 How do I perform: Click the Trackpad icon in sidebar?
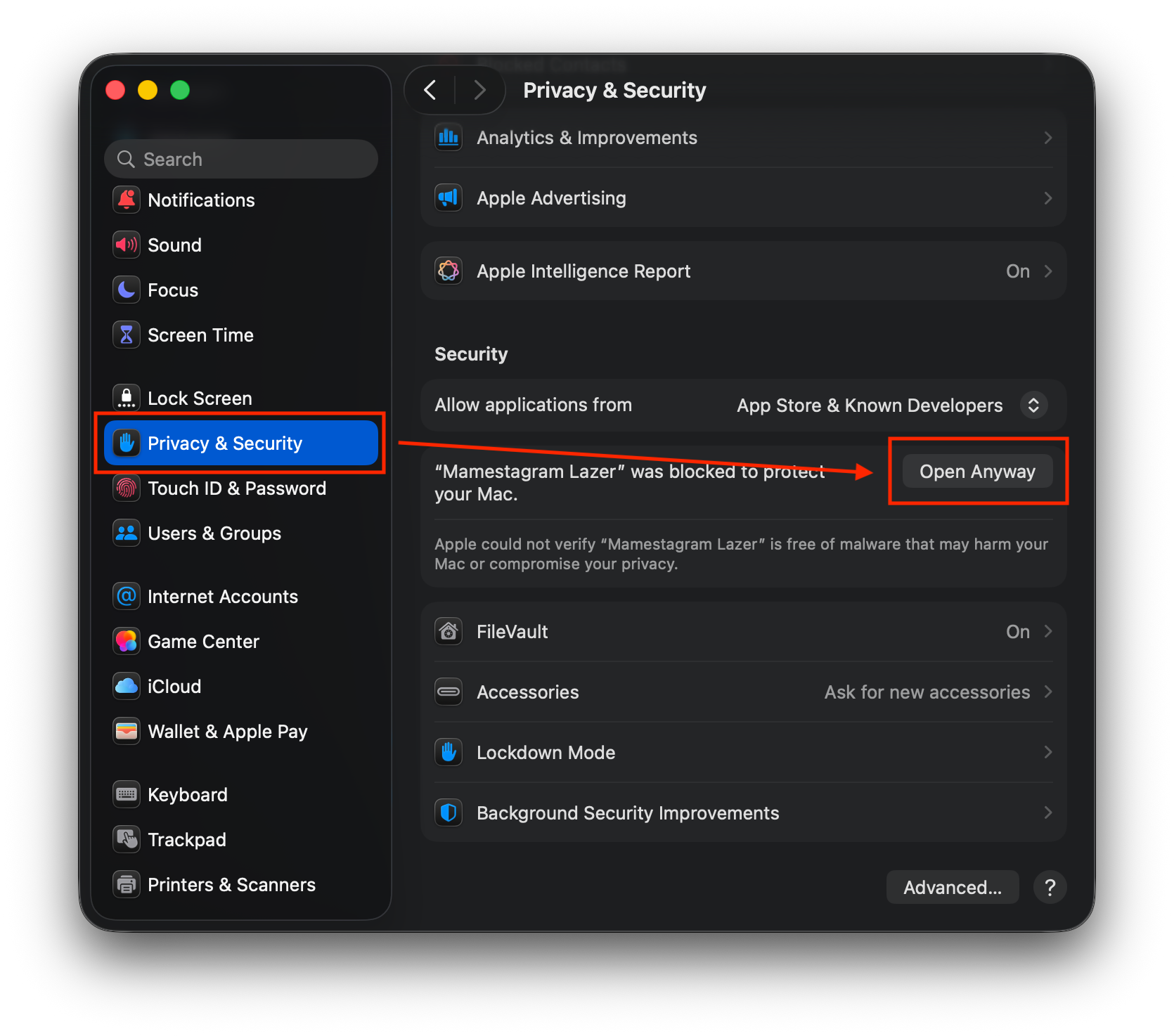click(x=127, y=840)
